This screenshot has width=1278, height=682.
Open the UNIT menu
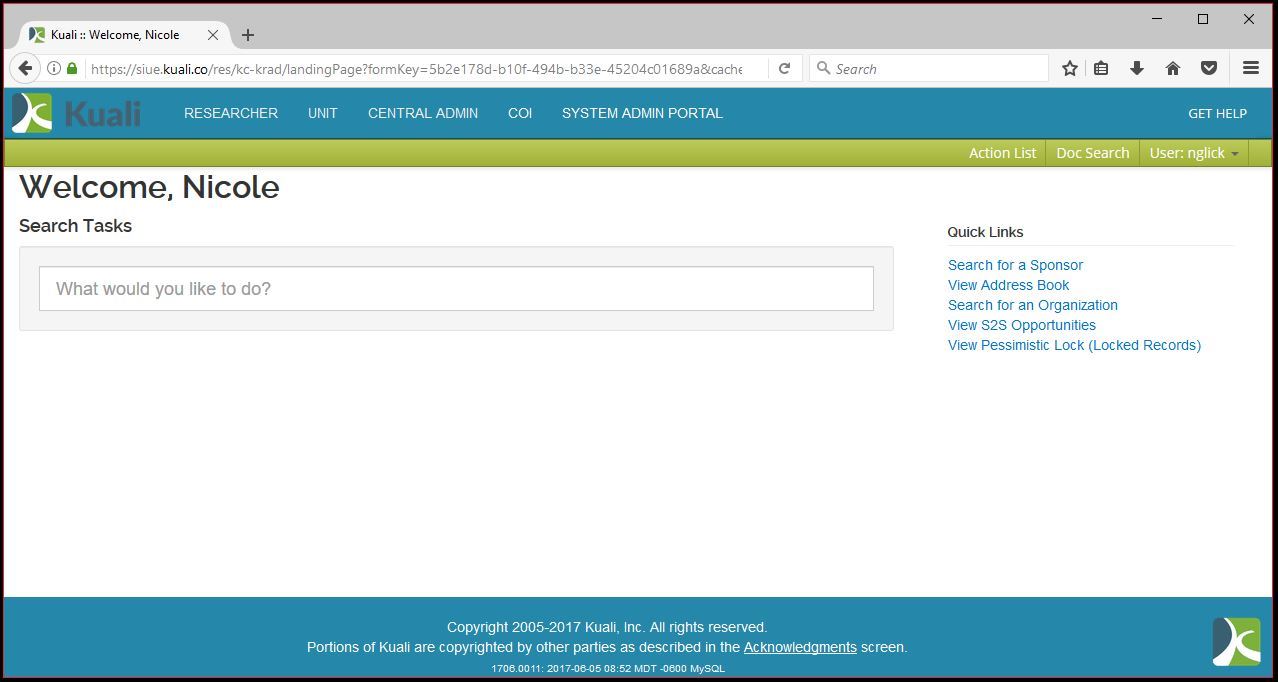[322, 113]
